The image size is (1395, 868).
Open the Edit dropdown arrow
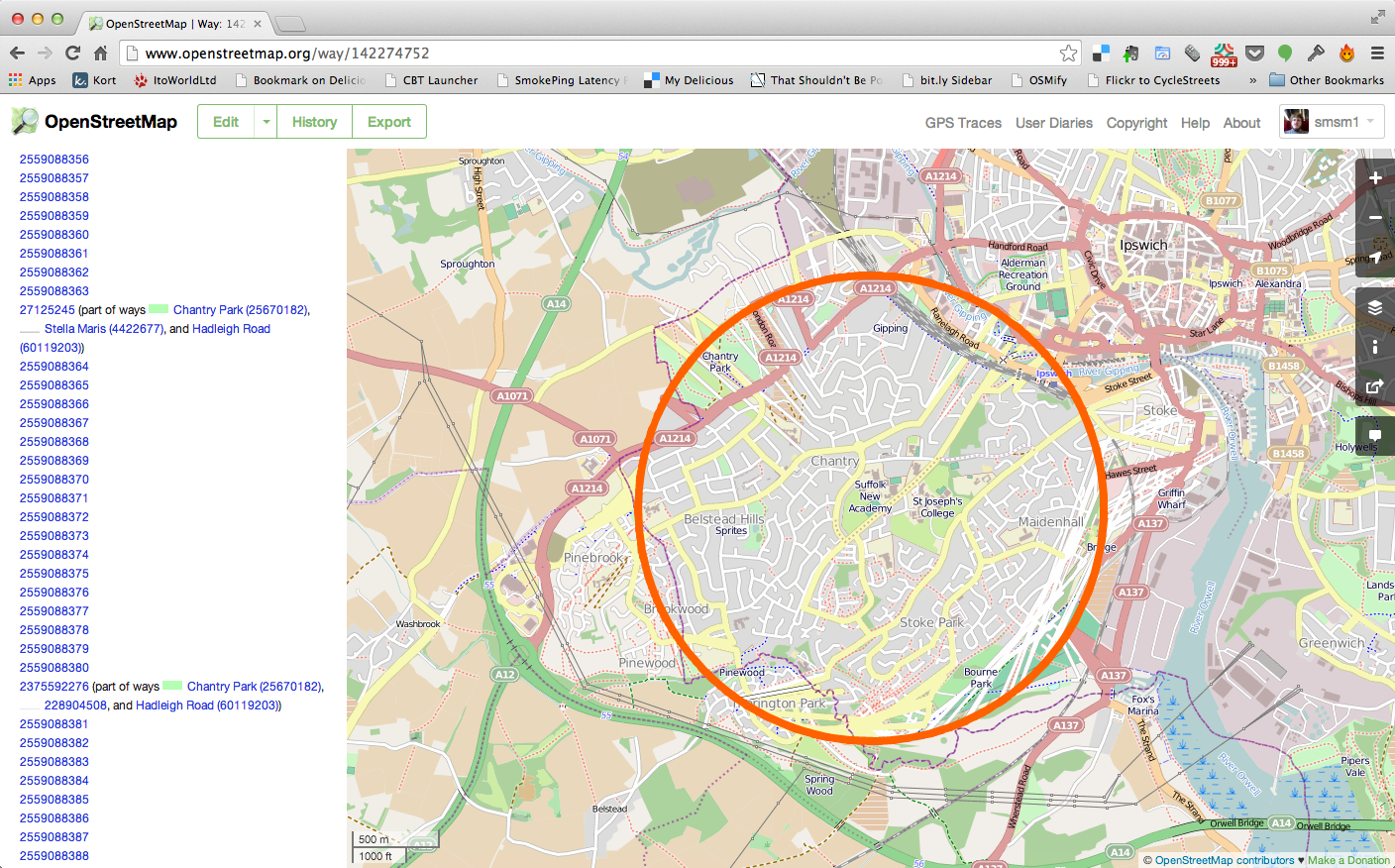point(267,122)
